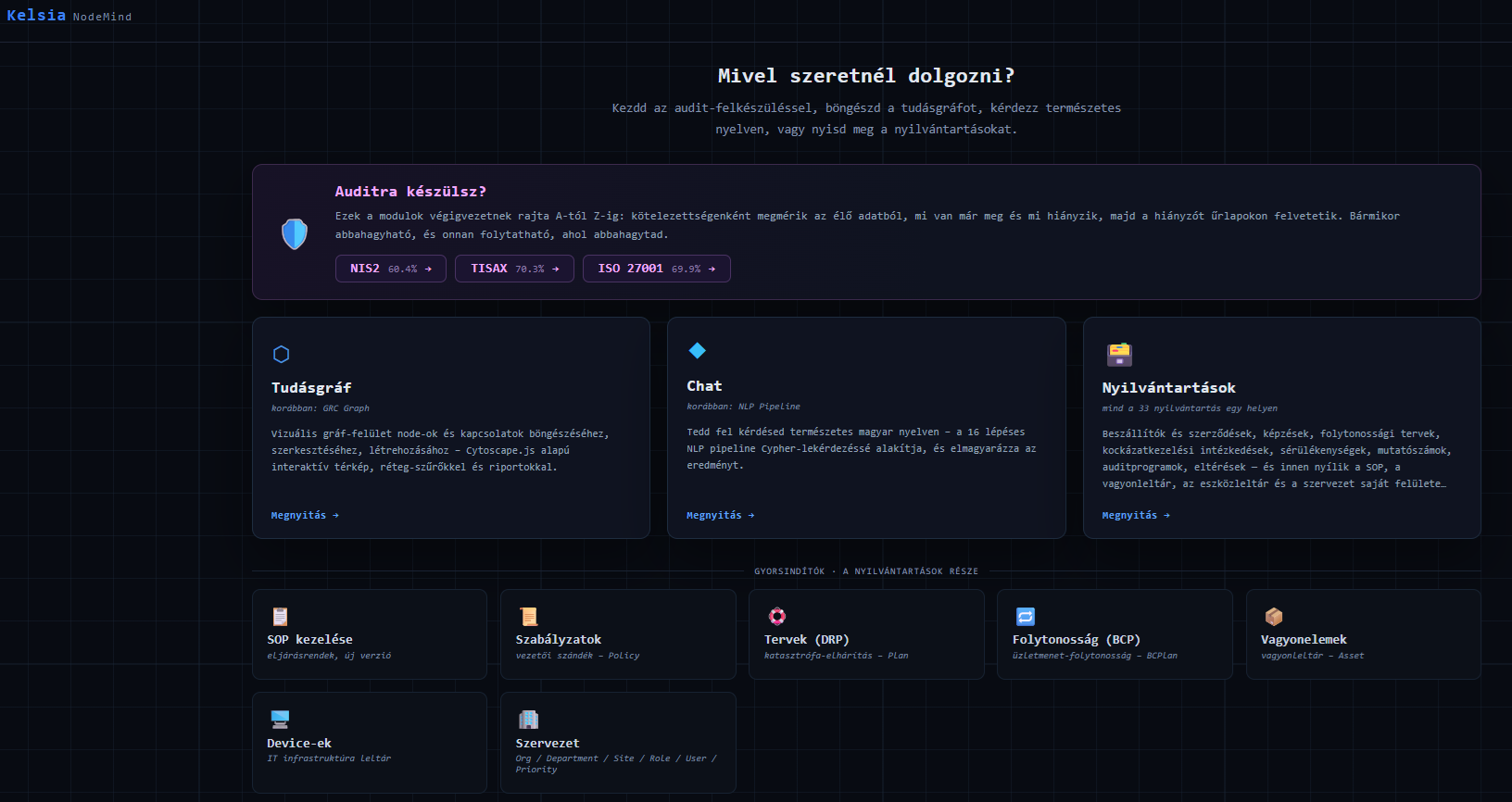Click the Nyilvántartások card title
Image resolution: width=1512 pixels, height=802 pixels.
point(1169,387)
